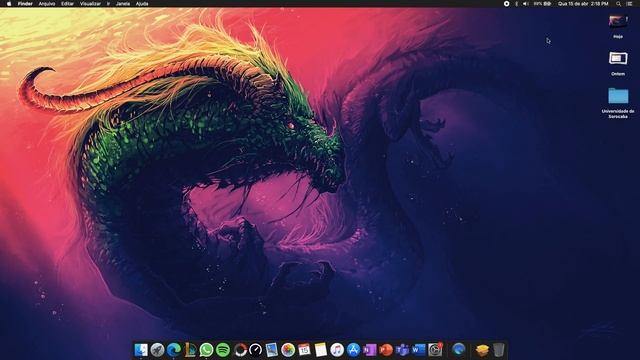
Task: Launch Microsoft Teams from Dock
Action: [402, 350]
